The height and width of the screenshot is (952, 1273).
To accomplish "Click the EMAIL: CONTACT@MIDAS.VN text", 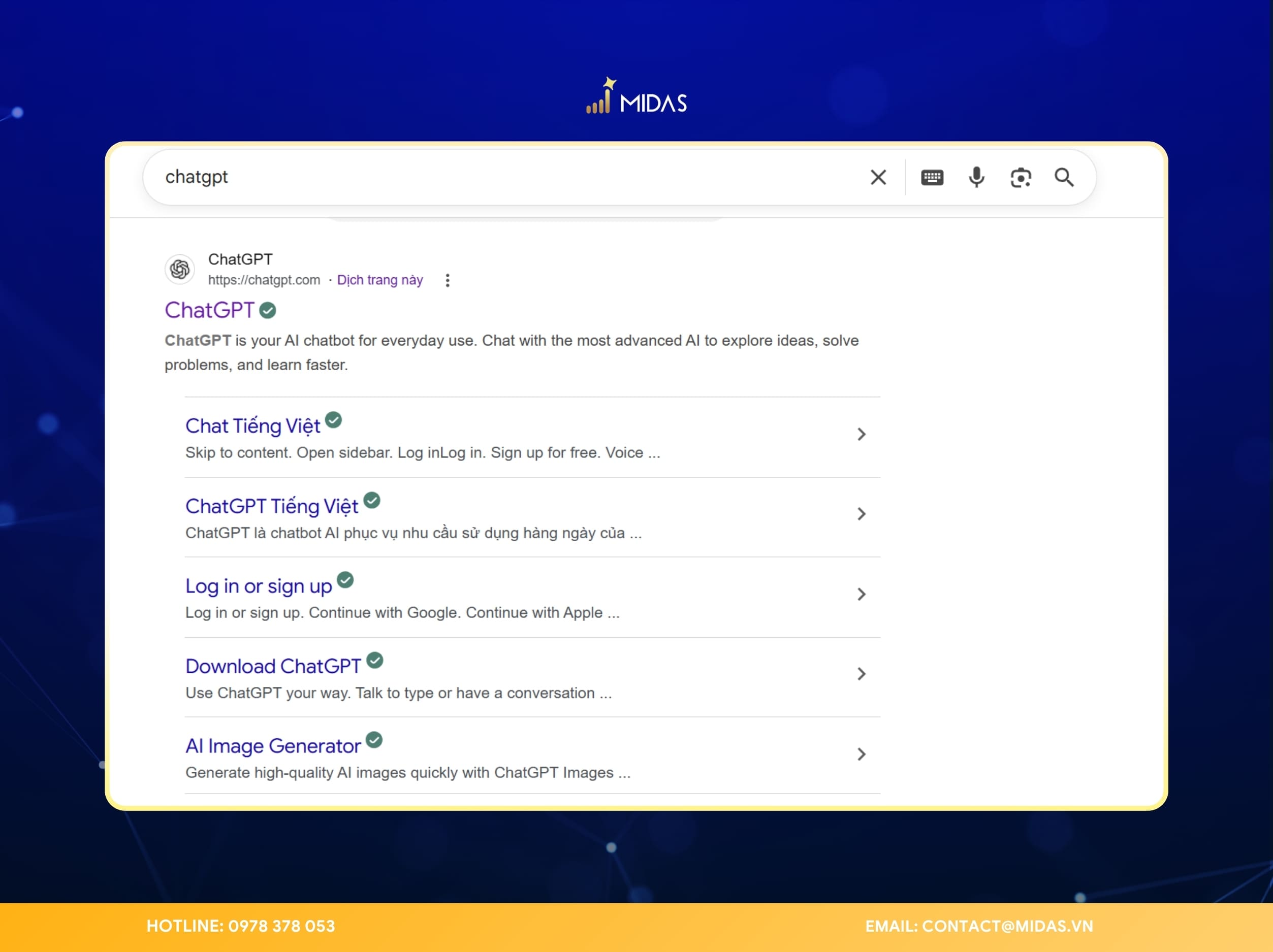I will 979,926.
